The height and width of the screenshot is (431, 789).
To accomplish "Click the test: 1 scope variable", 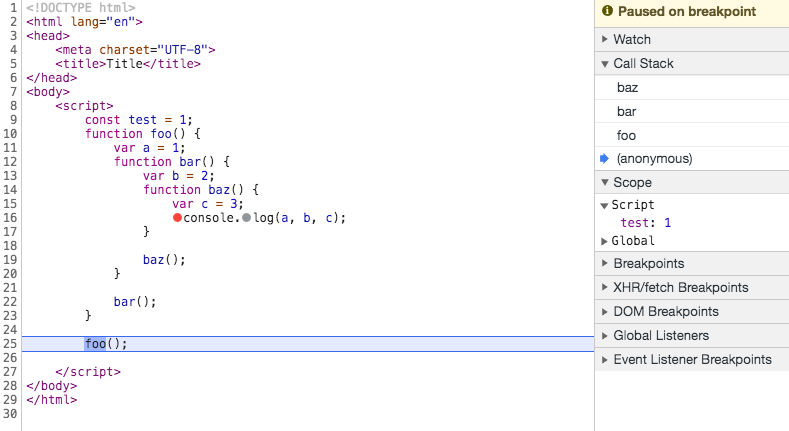I will (646, 223).
